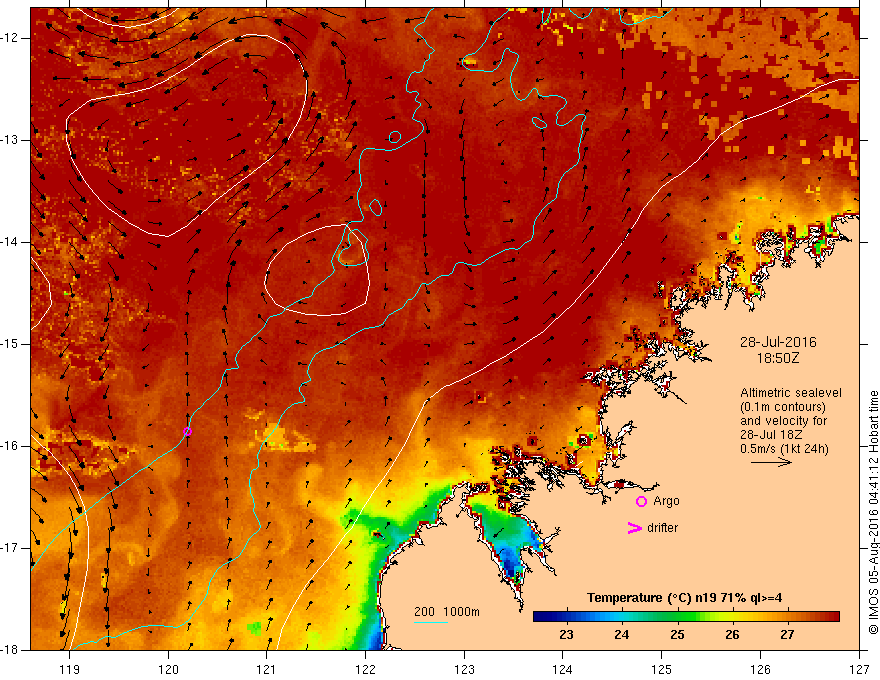This screenshot has width=880, height=680.
Task: Click the latitude axis label -13
Action: tap(11, 140)
